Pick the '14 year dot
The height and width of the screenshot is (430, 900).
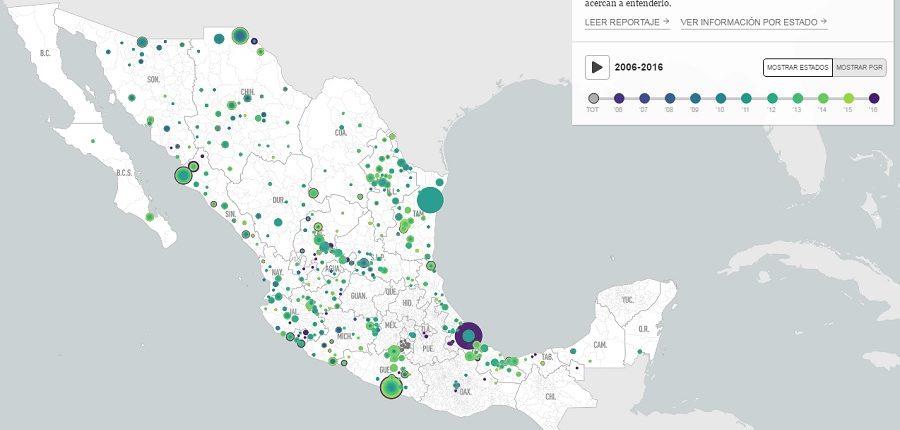pyautogui.click(x=823, y=98)
